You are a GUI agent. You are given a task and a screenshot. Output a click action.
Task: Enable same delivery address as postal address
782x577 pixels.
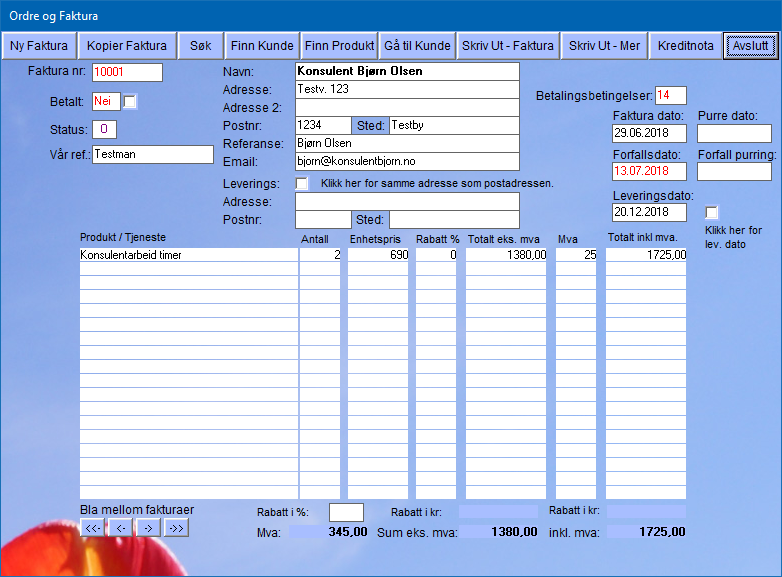pos(302,183)
